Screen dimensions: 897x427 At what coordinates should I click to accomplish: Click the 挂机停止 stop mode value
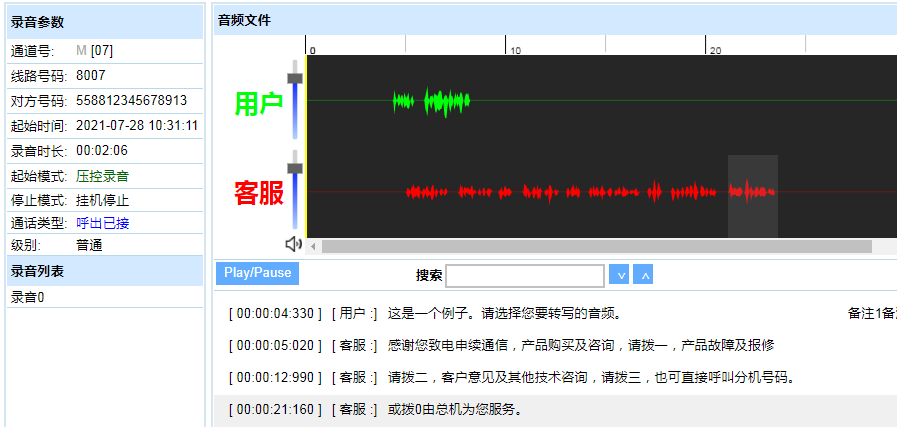(x=102, y=201)
